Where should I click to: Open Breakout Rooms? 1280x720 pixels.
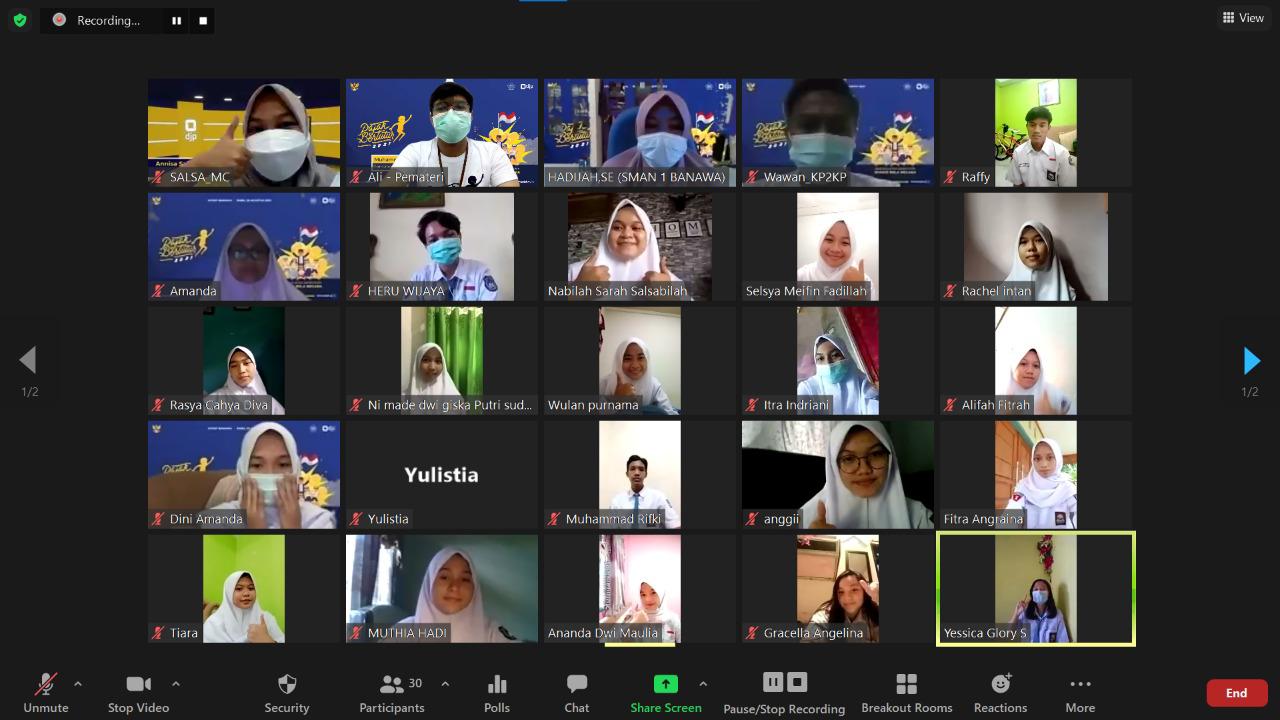pos(906,693)
